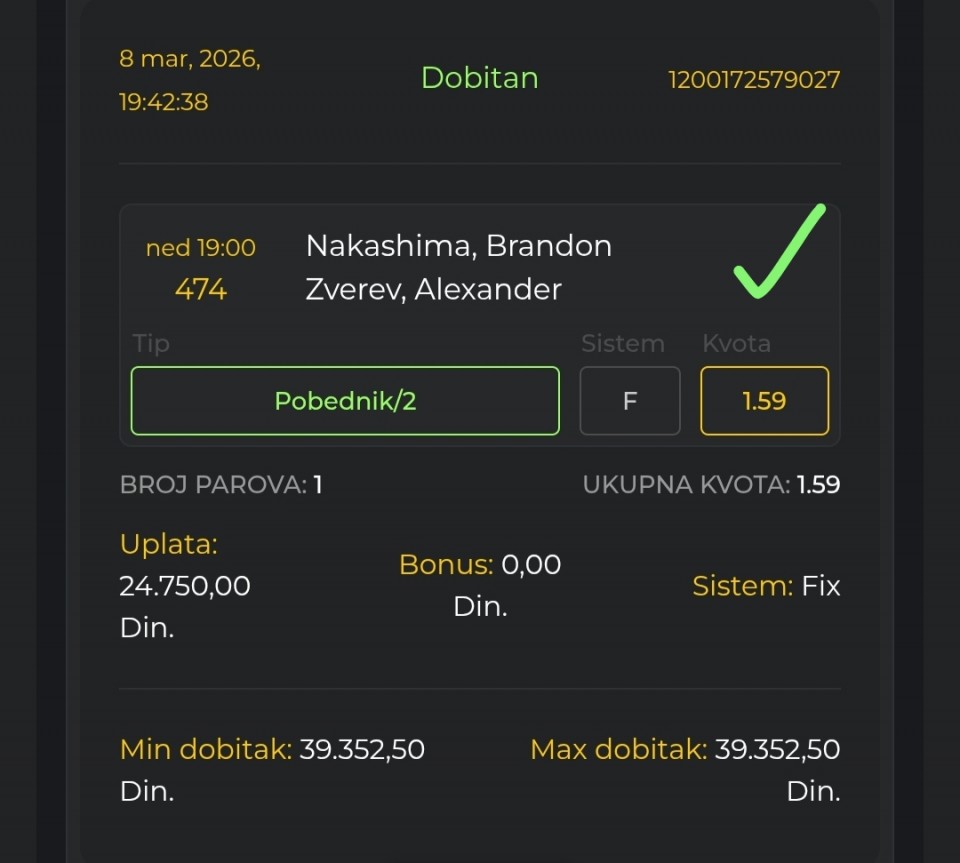Select match code 474
Screen dimensions: 960x863
pos(200,290)
